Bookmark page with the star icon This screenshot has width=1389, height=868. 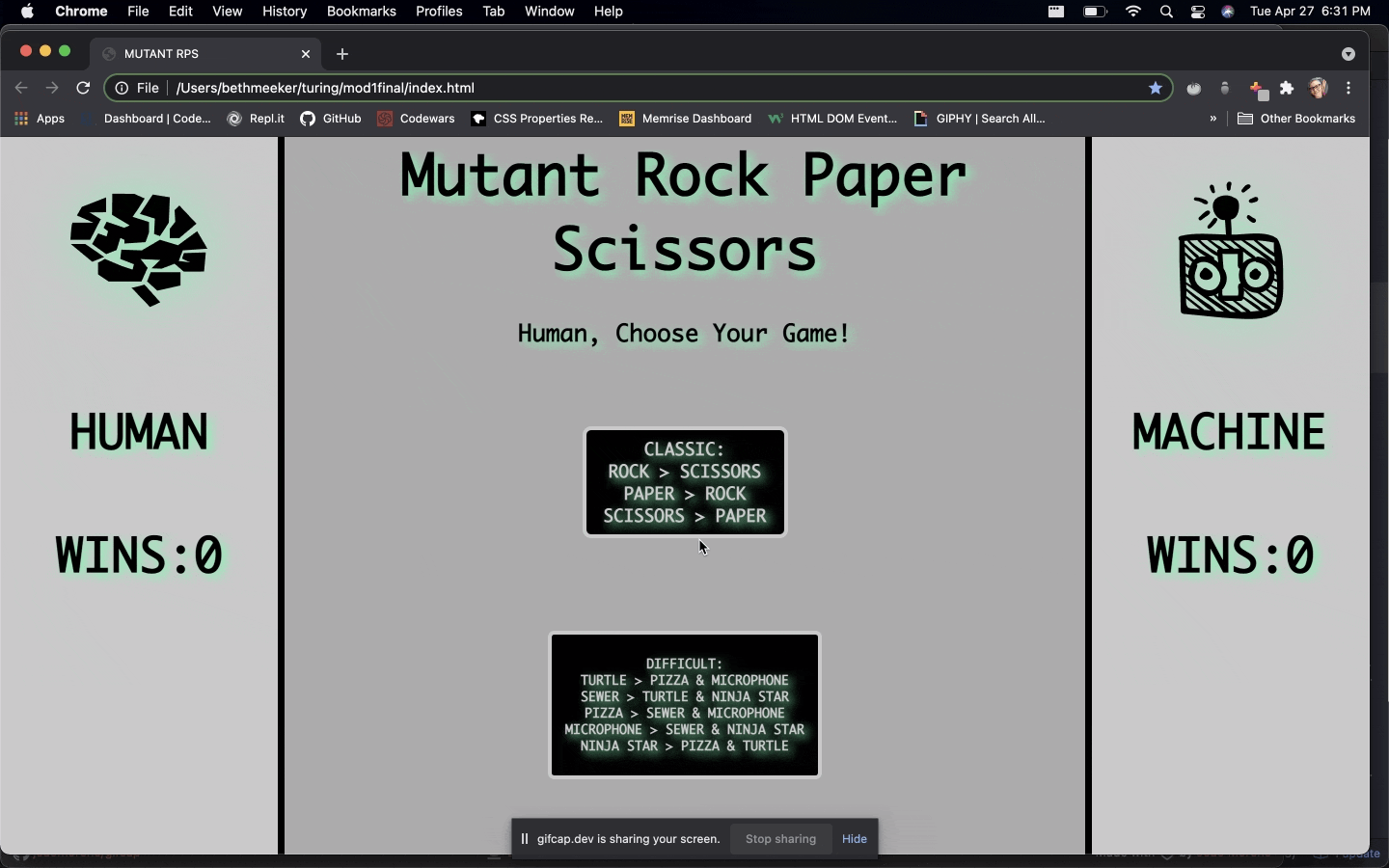pyautogui.click(x=1156, y=88)
